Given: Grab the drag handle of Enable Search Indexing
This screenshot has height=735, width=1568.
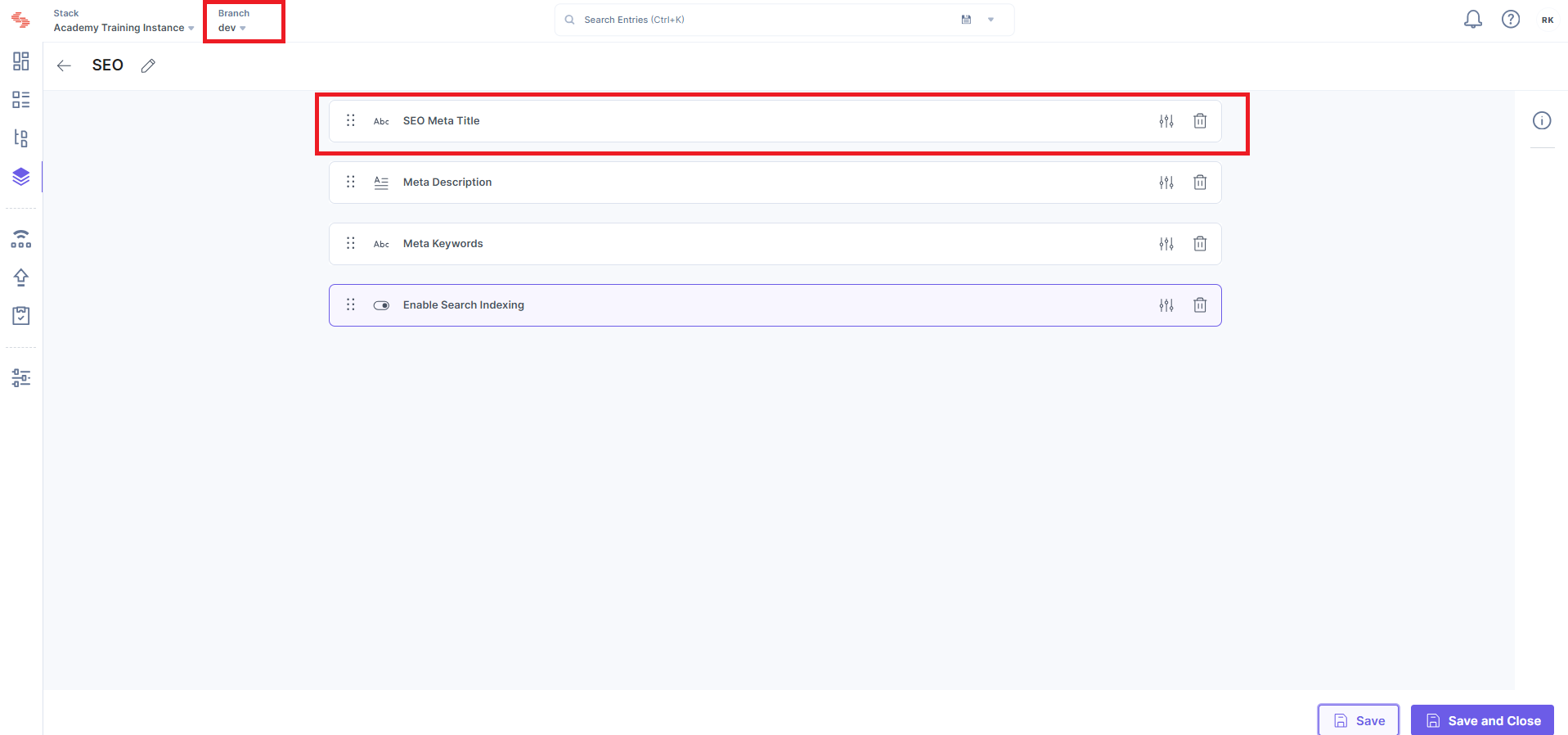Looking at the screenshot, I should click(x=351, y=304).
